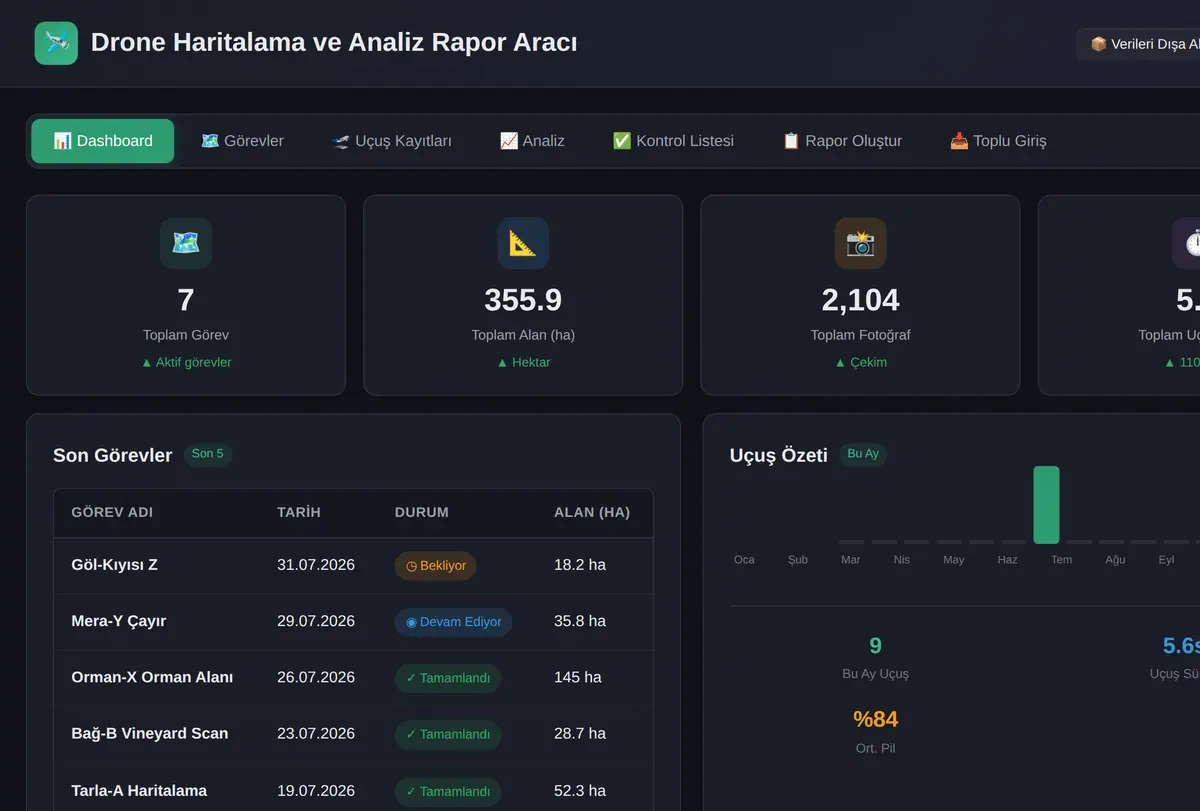Open the Kontrol Listesi tab

[673, 141]
